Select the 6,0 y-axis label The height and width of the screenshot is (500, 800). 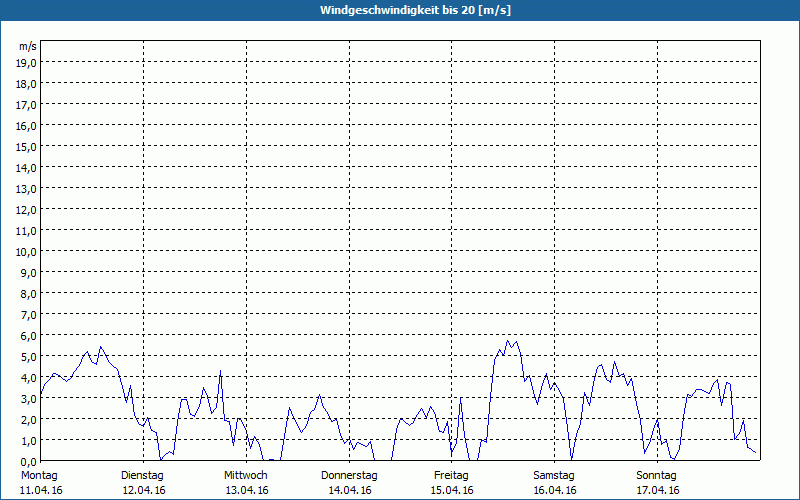point(29,336)
